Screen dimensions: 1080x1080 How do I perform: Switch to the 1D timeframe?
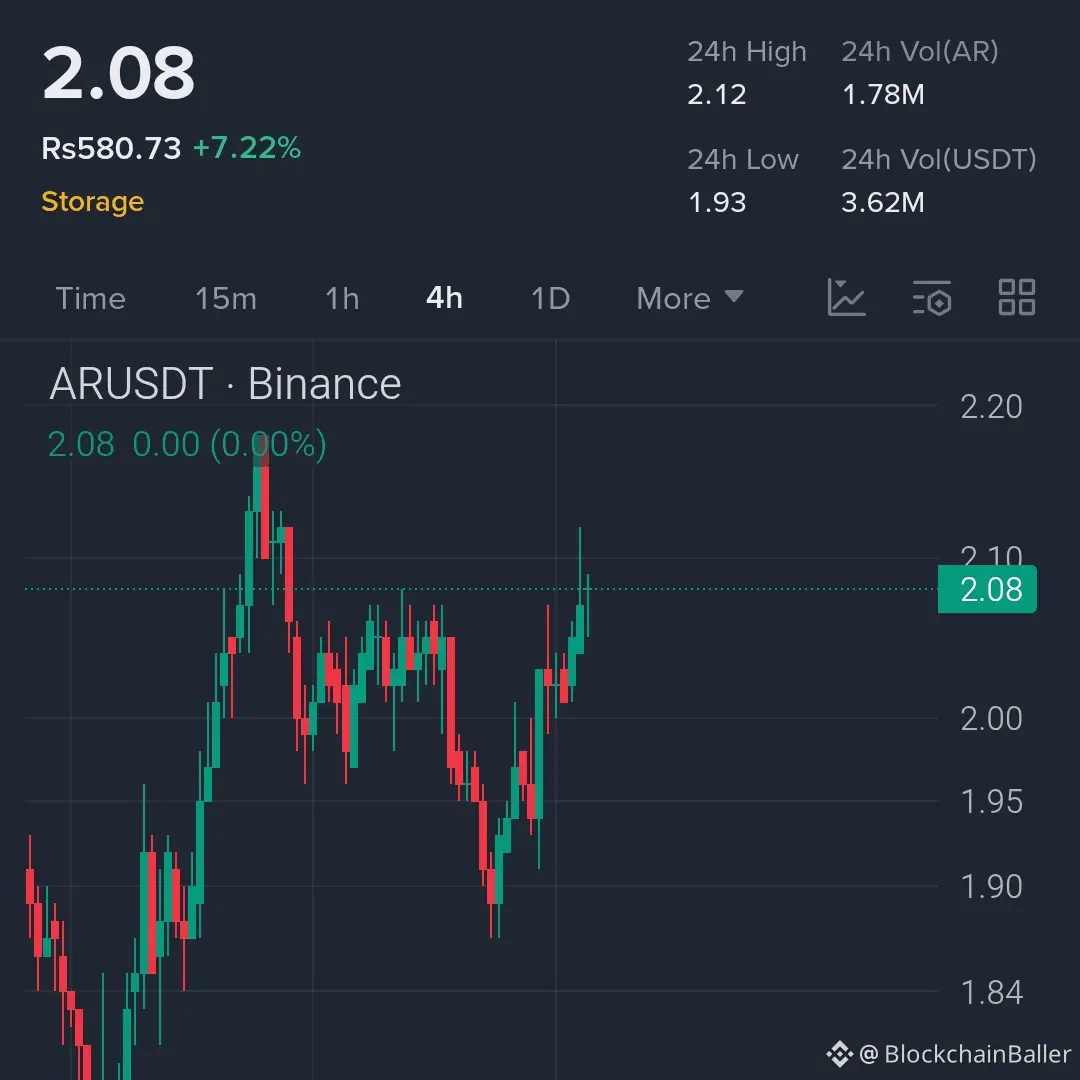click(550, 298)
